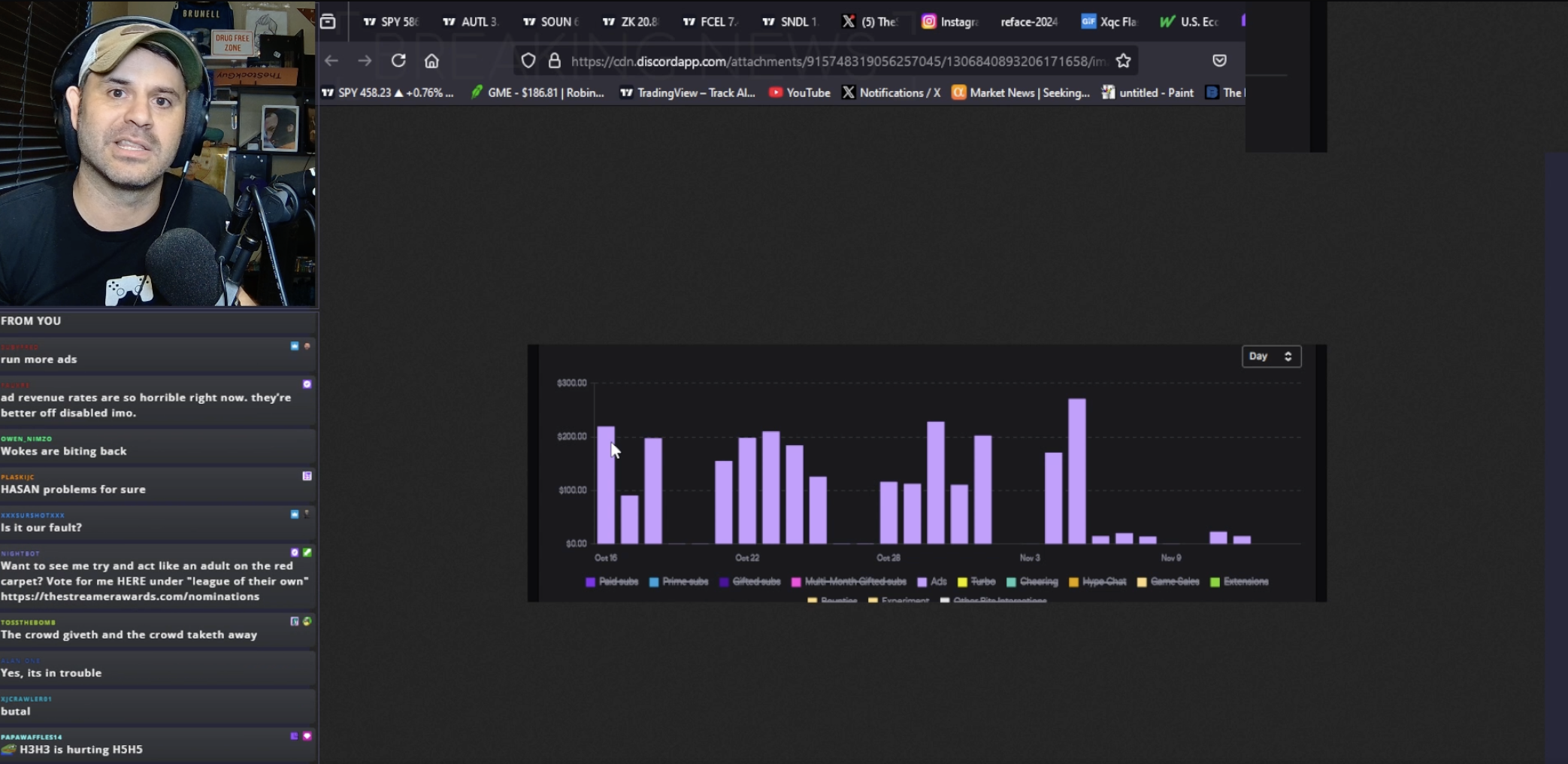Open the Firefox View icon before tabs
The height and width of the screenshot is (764, 1568).
[x=328, y=21]
